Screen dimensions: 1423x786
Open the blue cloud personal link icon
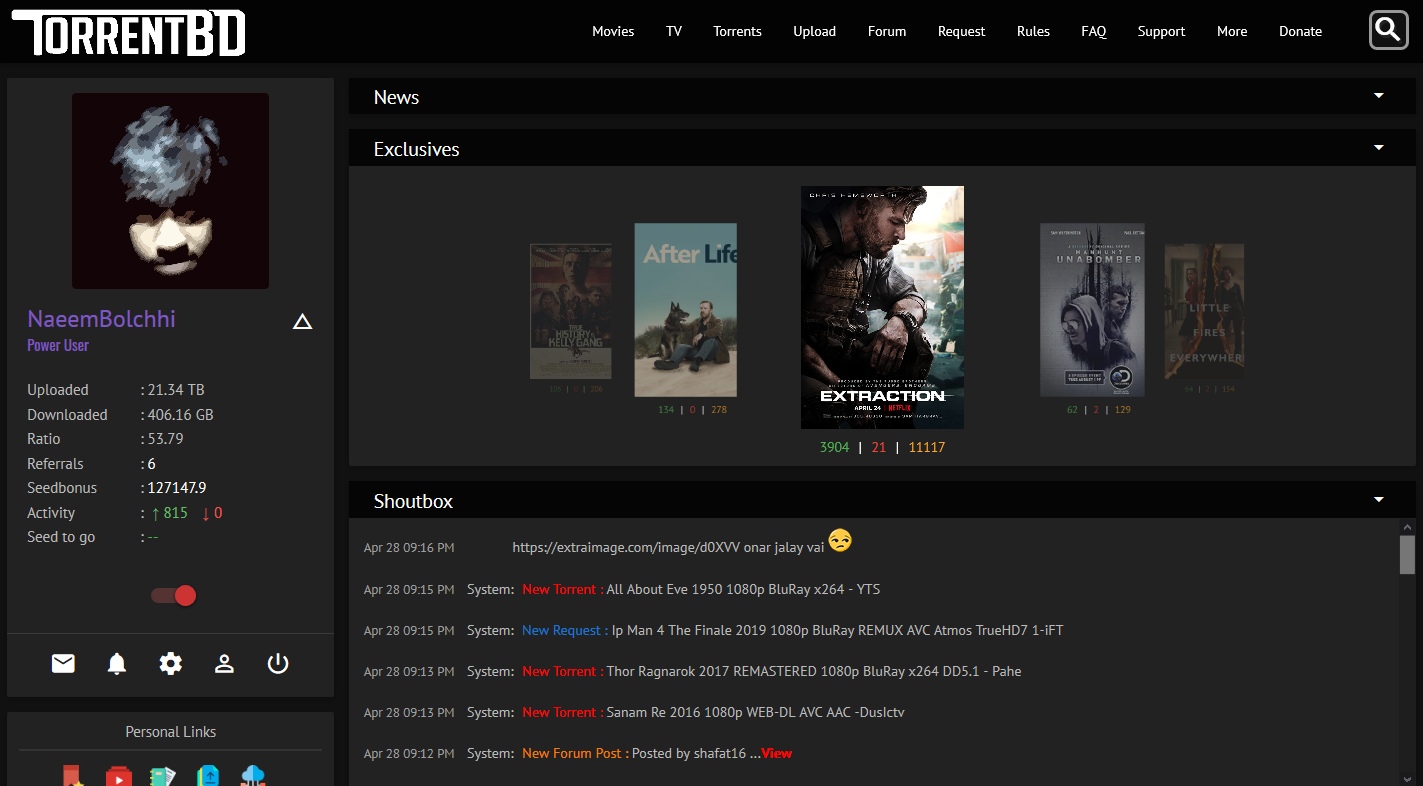point(253,776)
